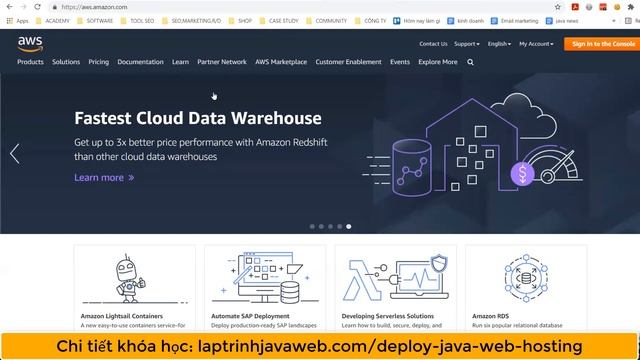The image size is (640, 360).
Task: Open the AWS site search magnifier
Action: (x=470, y=62)
